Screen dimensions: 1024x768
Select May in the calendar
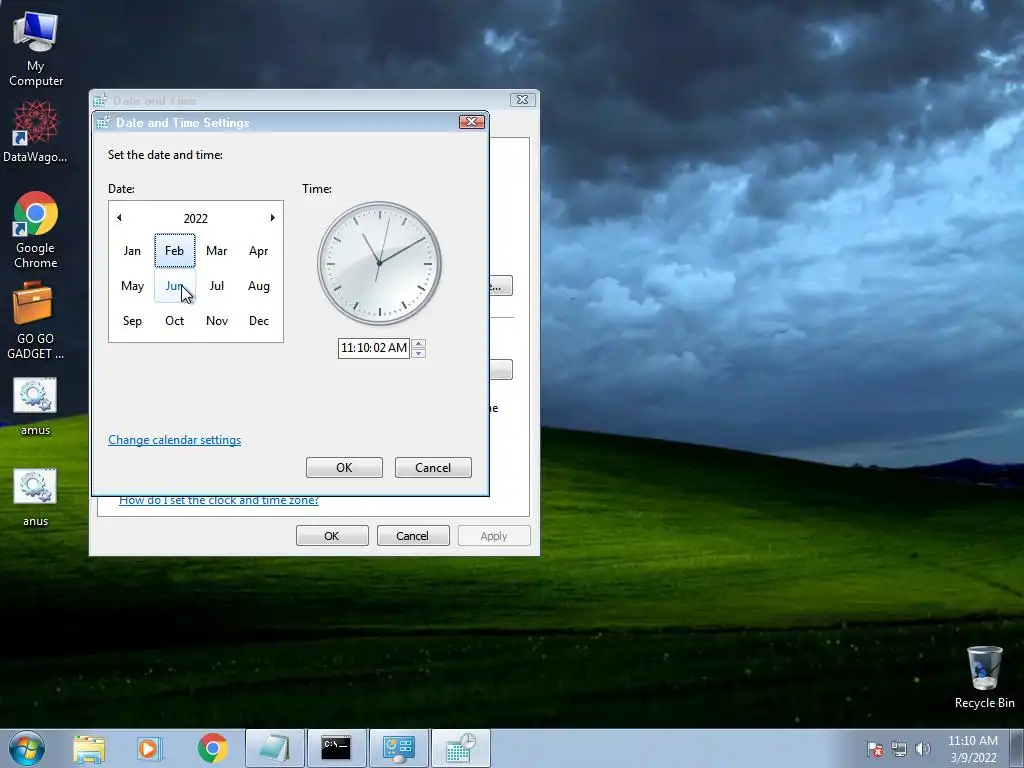point(132,286)
